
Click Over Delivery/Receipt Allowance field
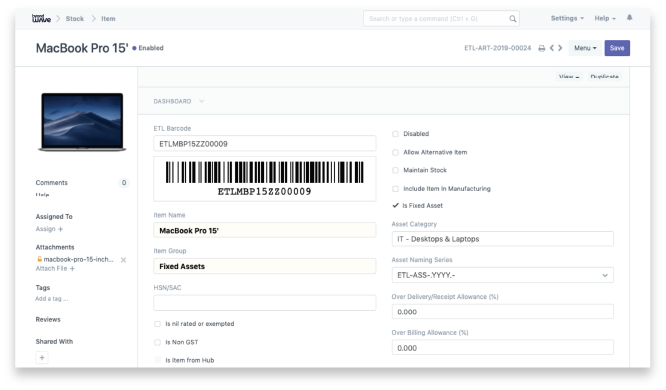502,312
